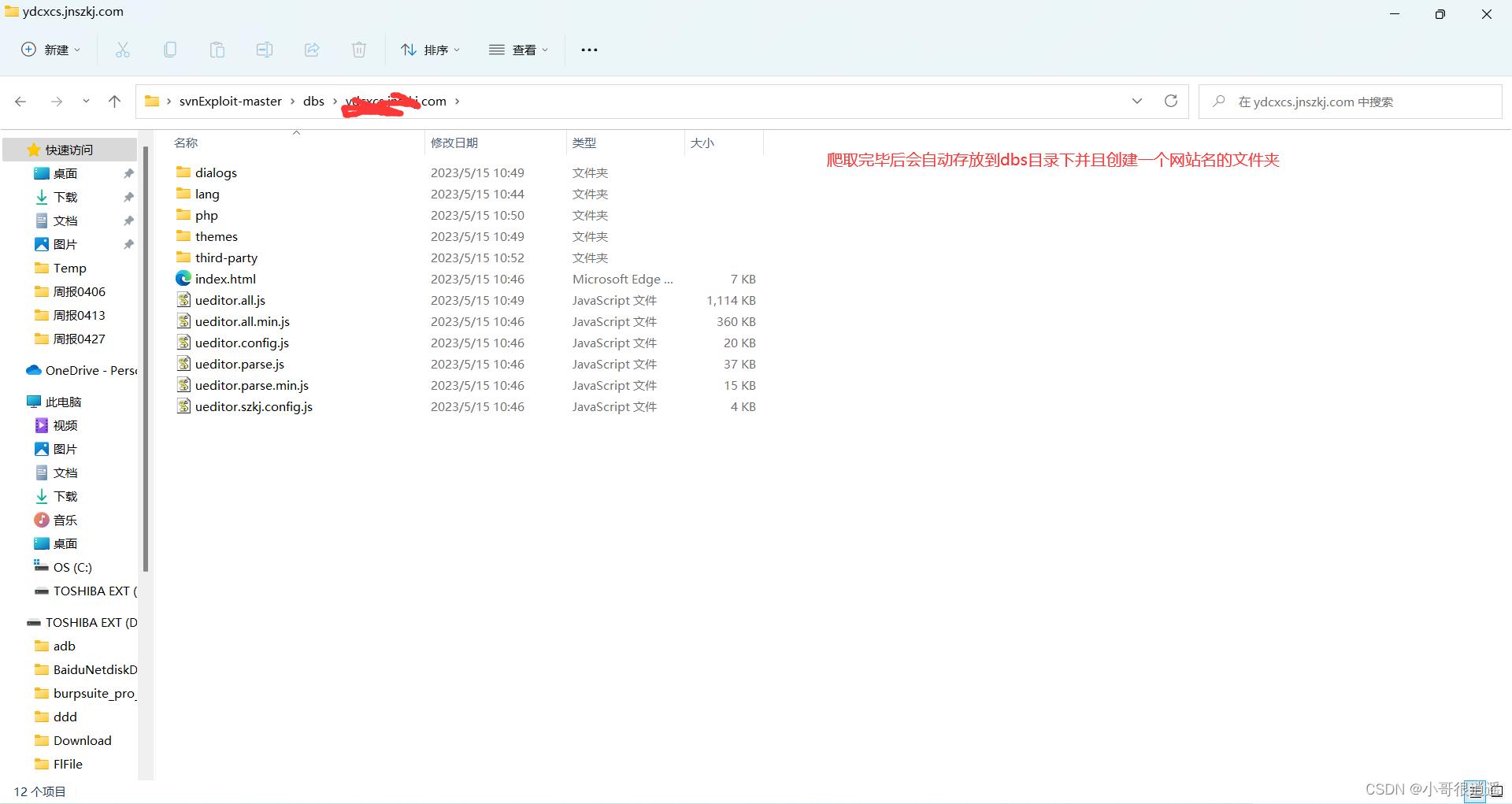This screenshot has width=1512, height=804.
Task: Refresh the current folder view
Action: (x=1171, y=101)
